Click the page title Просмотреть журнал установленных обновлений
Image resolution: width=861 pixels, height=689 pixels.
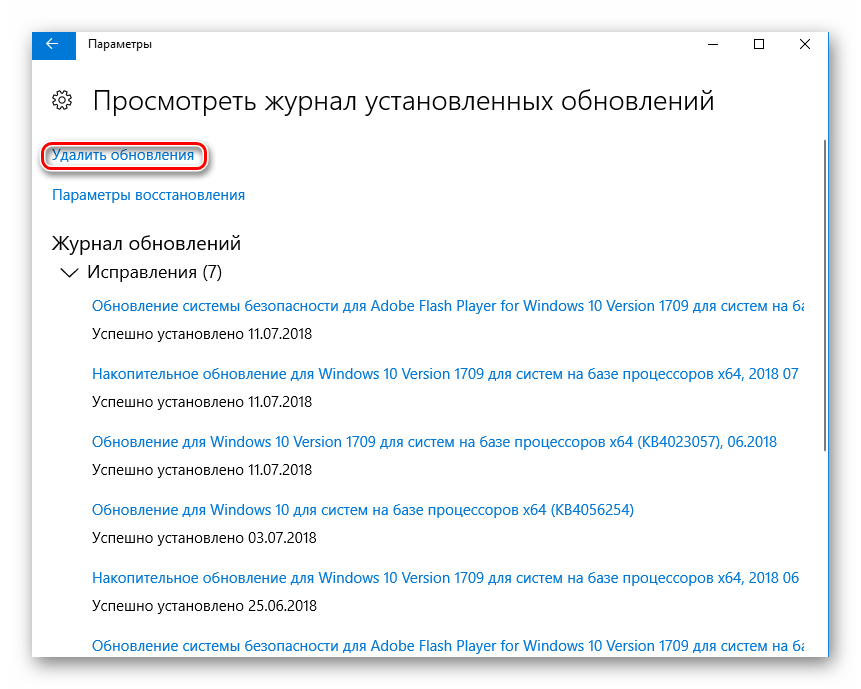(x=403, y=101)
